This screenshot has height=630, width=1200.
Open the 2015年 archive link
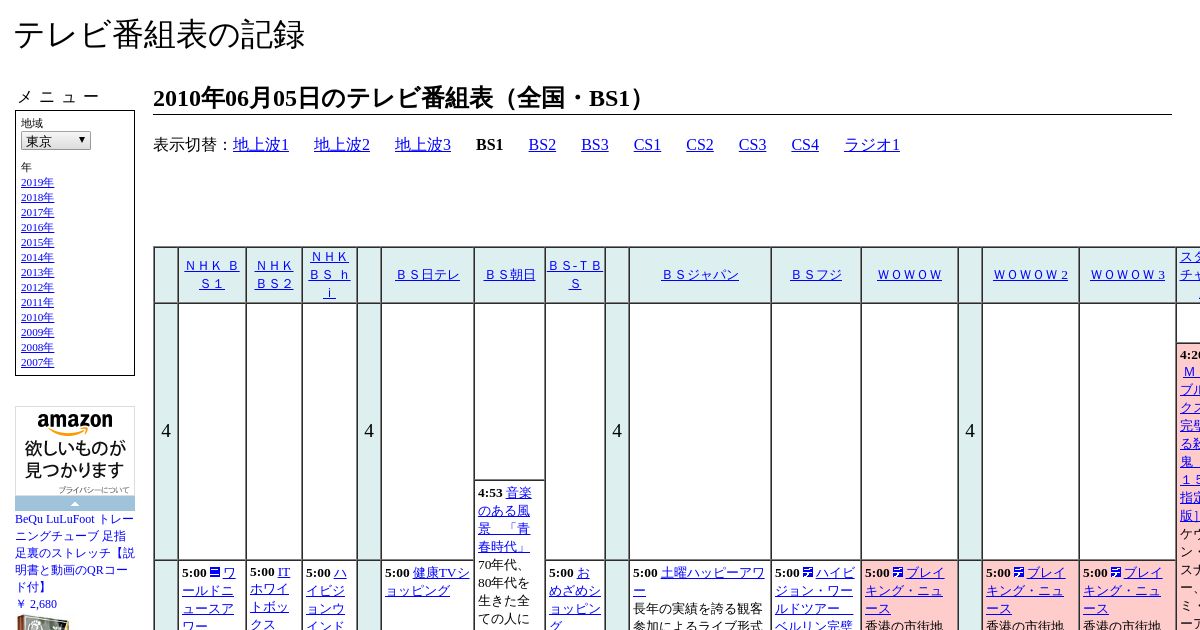37,243
